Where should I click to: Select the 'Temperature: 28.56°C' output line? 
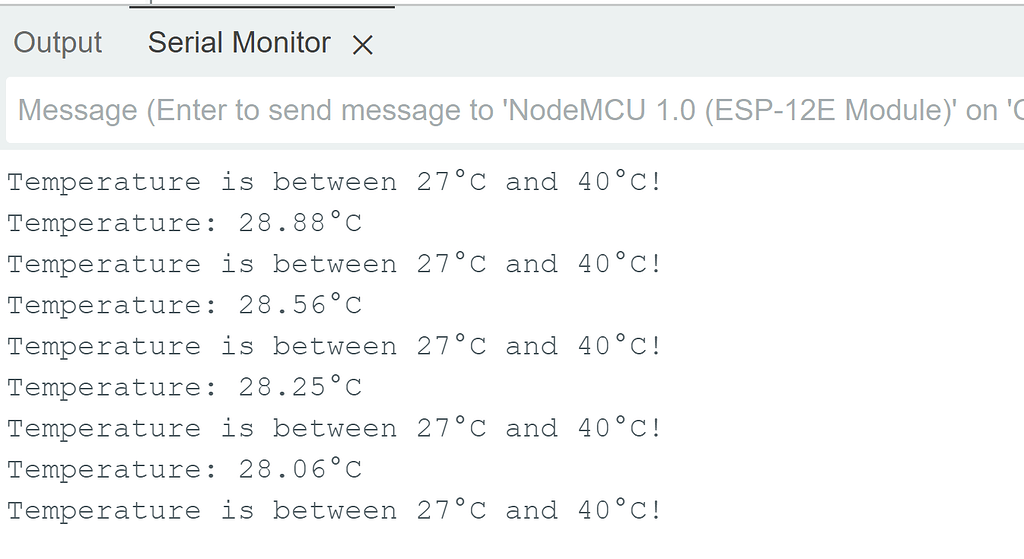tap(185, 306)
